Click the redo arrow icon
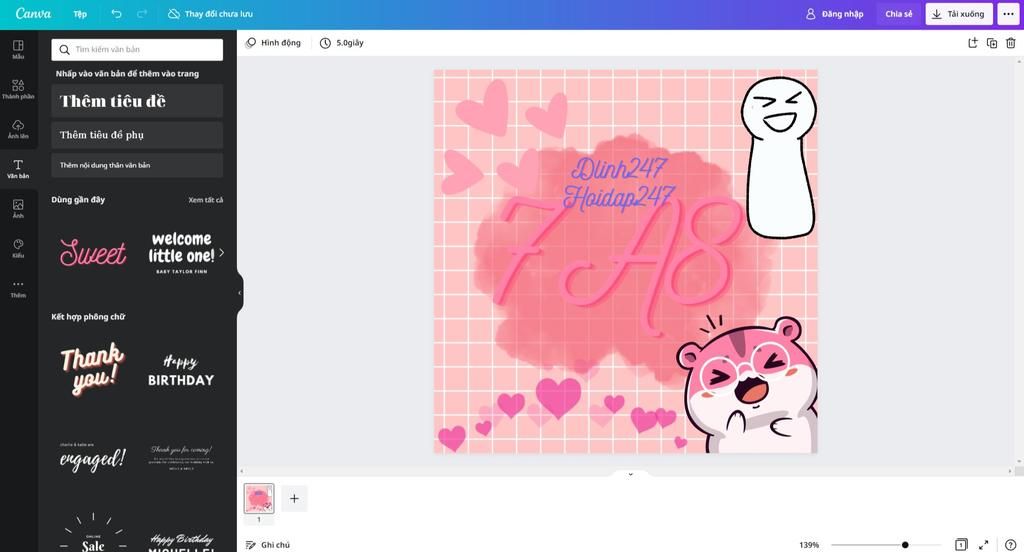The image size is (1024, 552). click(x=142, y=14)
